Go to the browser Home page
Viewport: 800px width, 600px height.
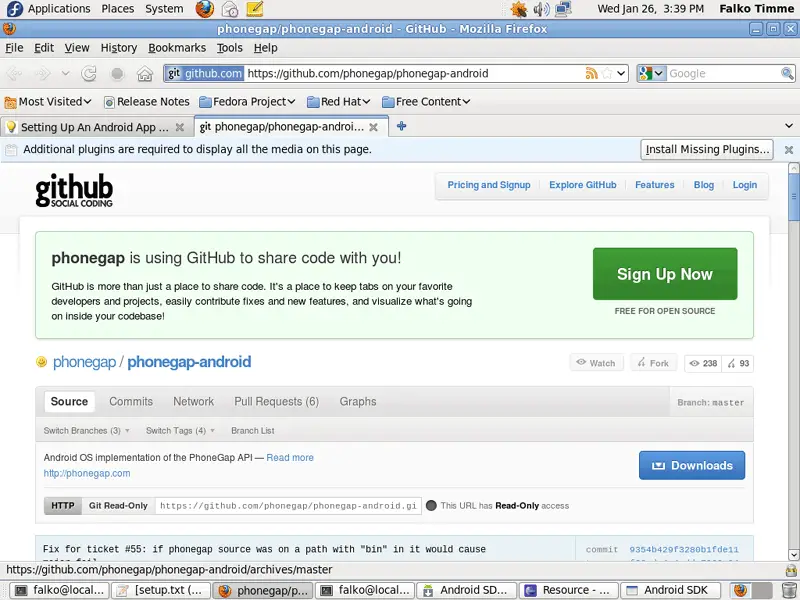tap(145, 74)
